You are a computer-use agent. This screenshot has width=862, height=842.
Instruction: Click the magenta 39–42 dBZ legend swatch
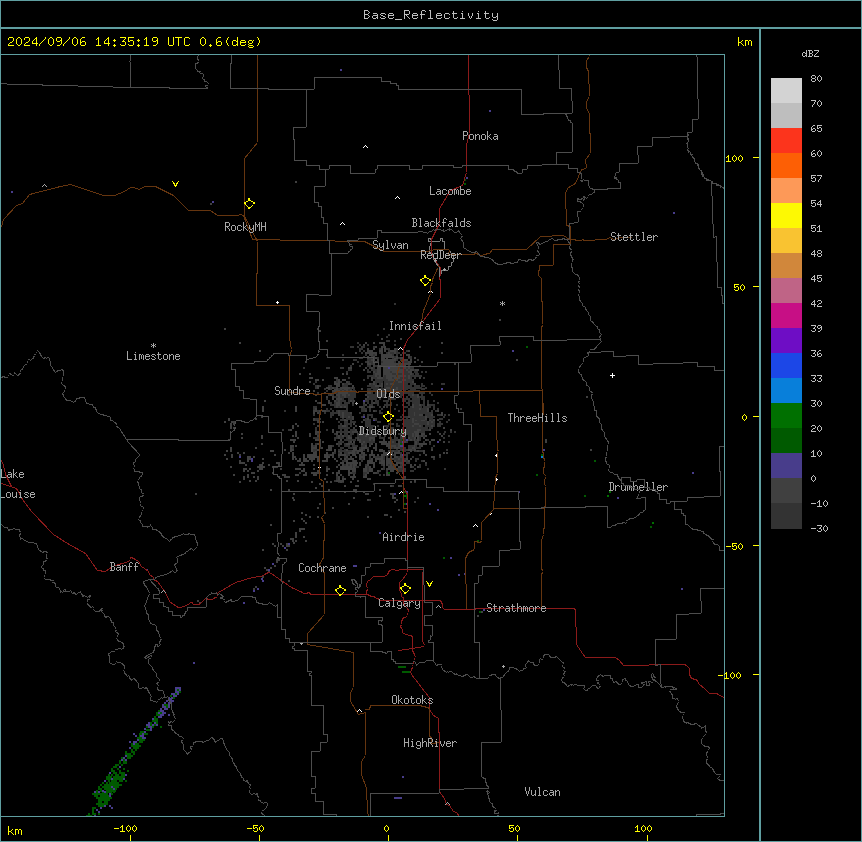[786, 315]
